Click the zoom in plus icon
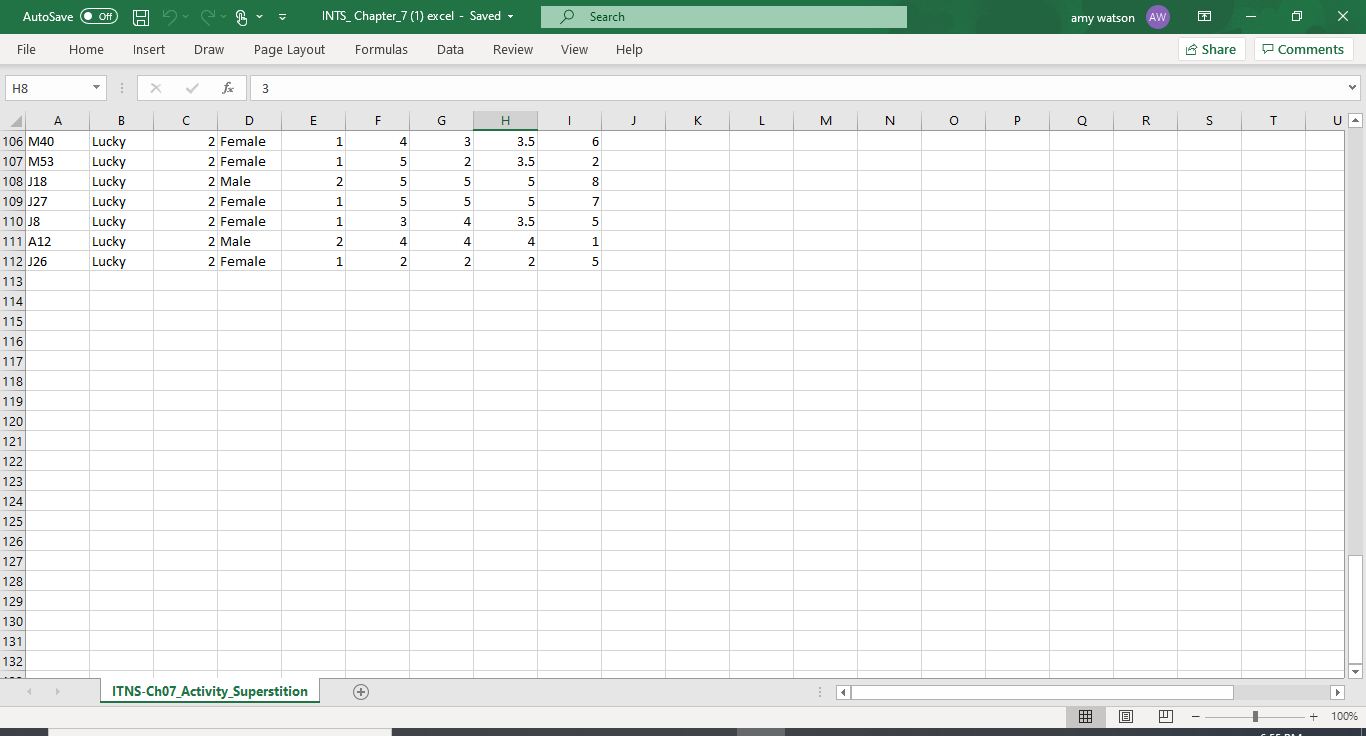1366x736 pixels. (x=1314, y=717)
